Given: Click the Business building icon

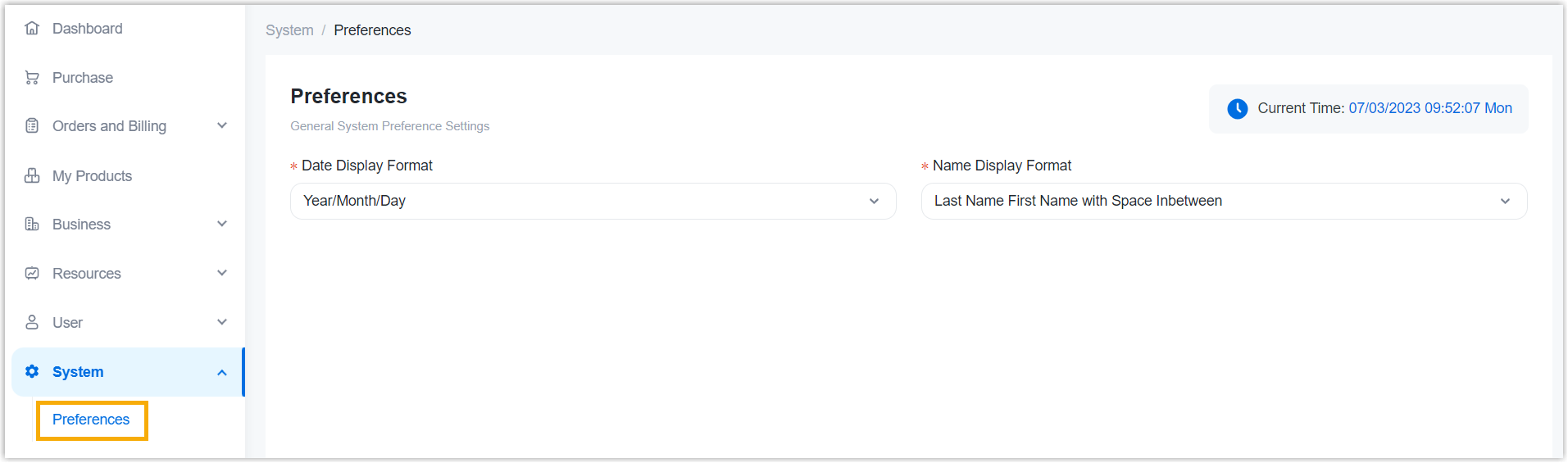Looking at the screenshot, I should (x=32, y=225).
